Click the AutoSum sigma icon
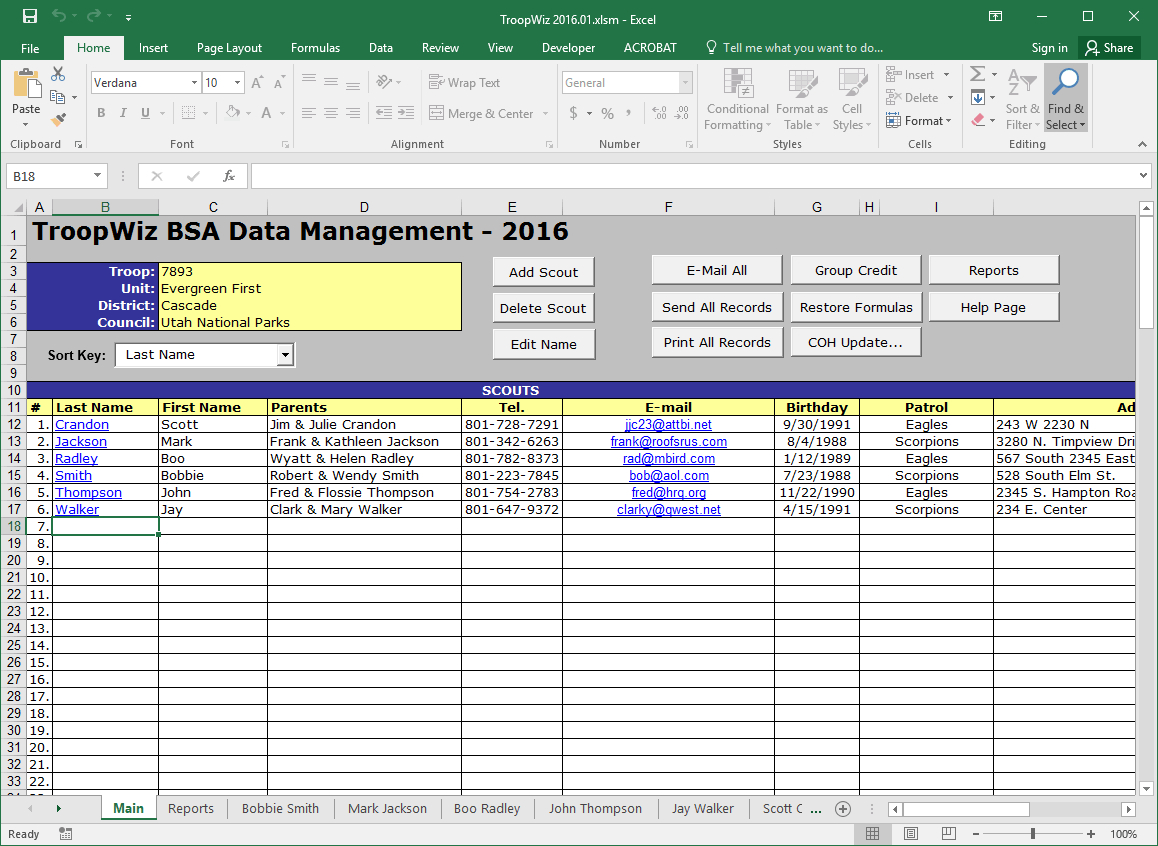Screen dimensions: 1158x846 (977, 74)
